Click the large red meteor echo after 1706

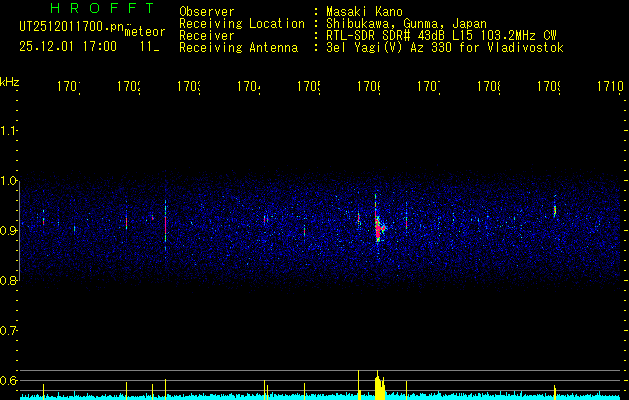tap(378, 229)
